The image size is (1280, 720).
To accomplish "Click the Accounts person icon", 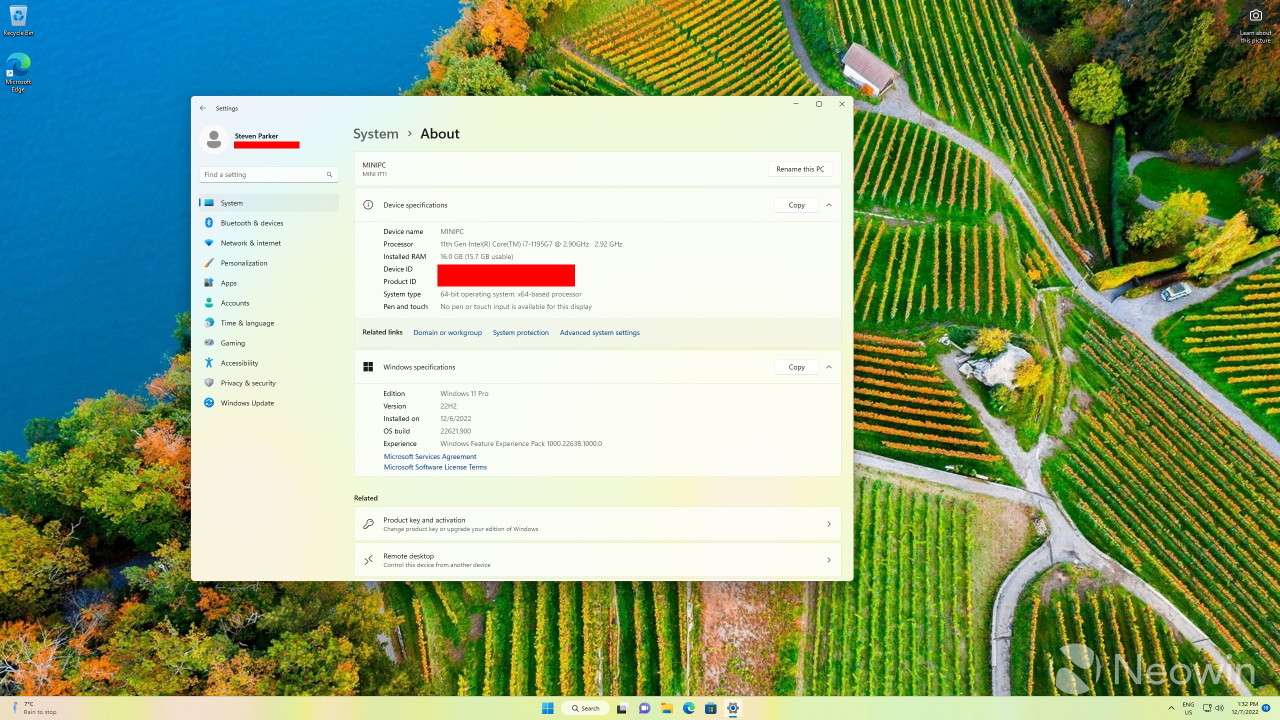I will tap(209, 303).
